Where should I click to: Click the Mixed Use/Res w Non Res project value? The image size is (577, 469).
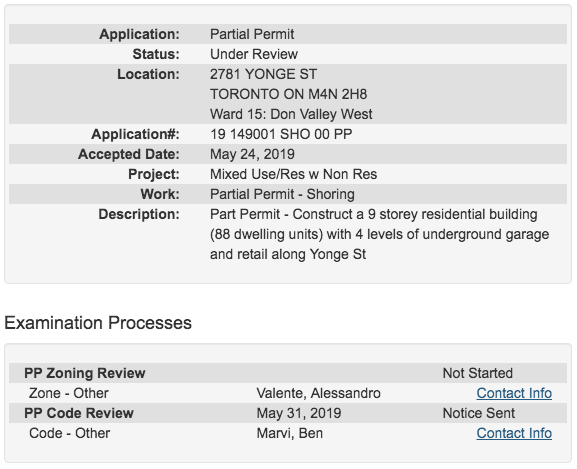294,174
